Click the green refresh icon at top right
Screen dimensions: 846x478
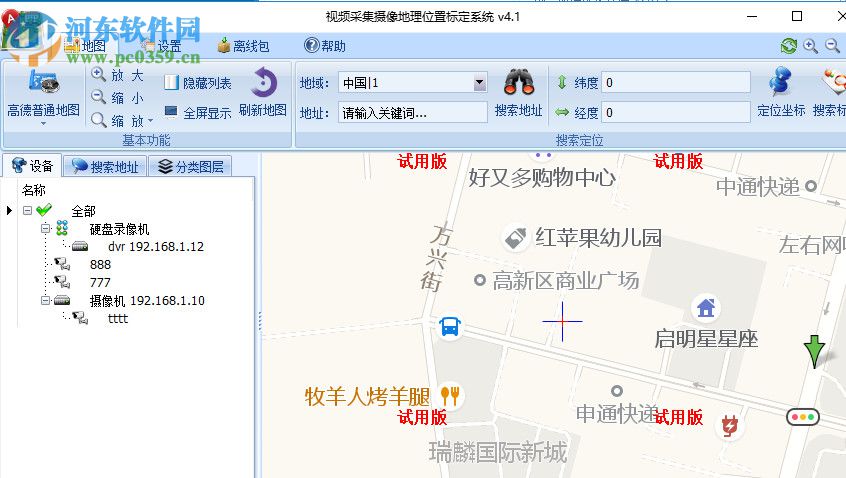pyautogui.click(x=789, y=46)
